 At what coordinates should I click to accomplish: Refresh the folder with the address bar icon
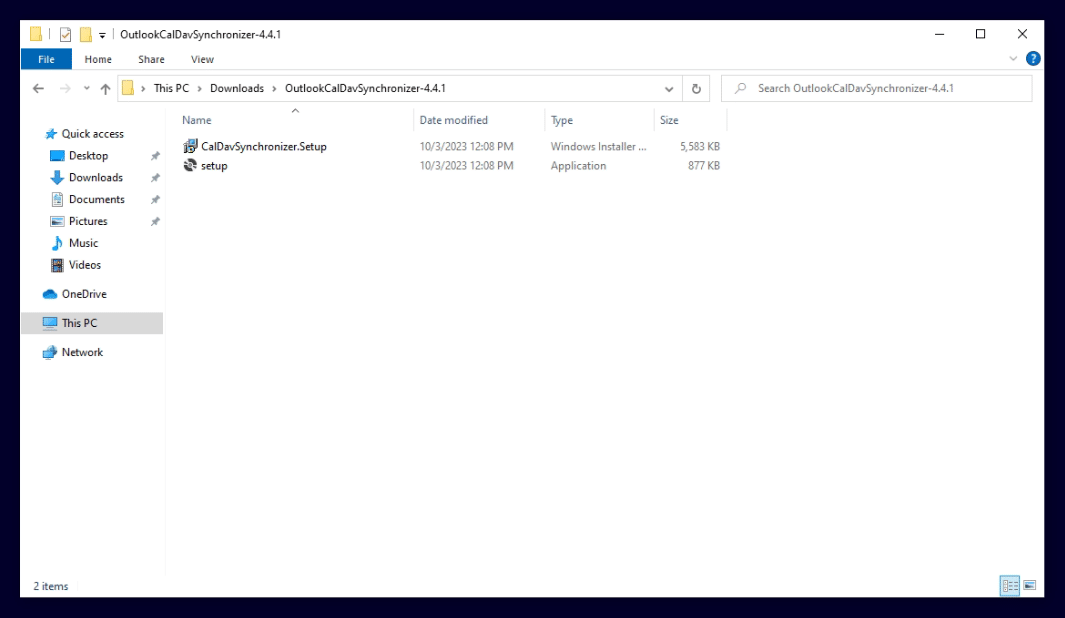[696, 88]
